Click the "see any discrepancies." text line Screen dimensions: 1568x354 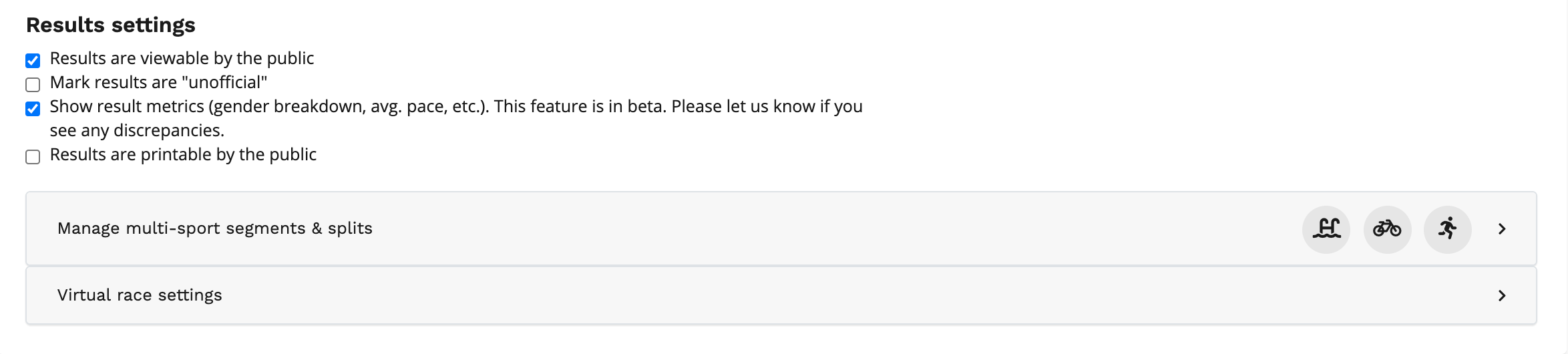137,131
